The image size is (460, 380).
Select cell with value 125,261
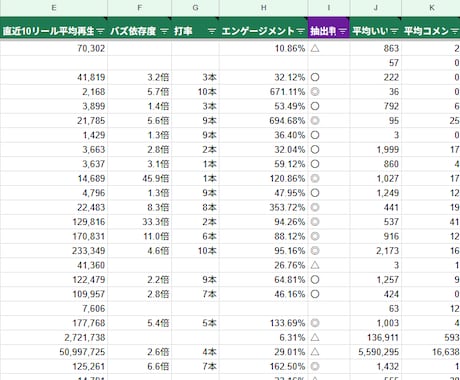coord(54,366)
